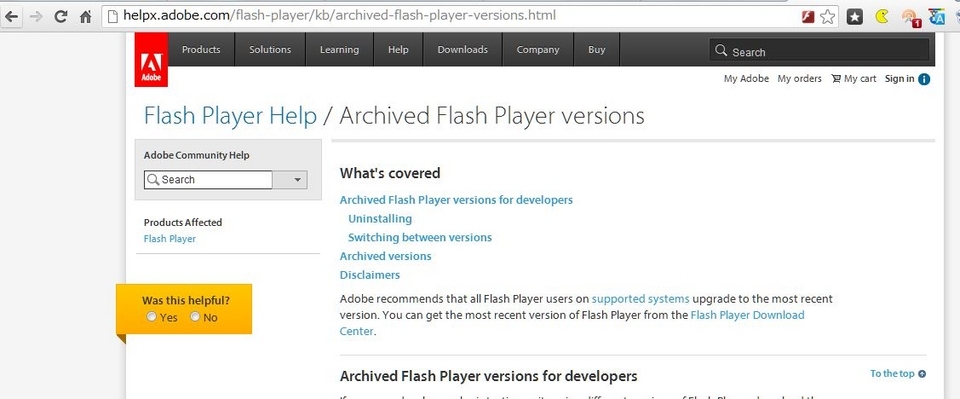Viewport: 960px width, 399px height.
Task: Focus the Community Help Search box
Action: 208,180
